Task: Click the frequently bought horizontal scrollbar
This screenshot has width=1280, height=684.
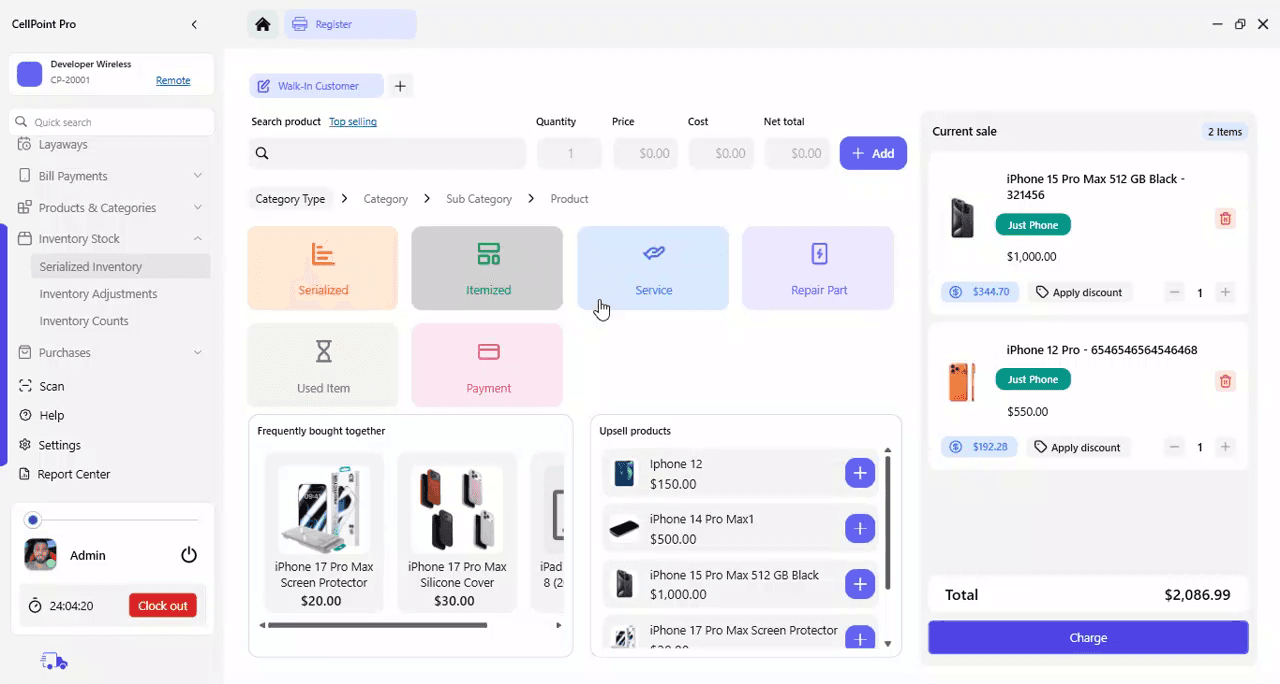Action: tap(378, 625)
